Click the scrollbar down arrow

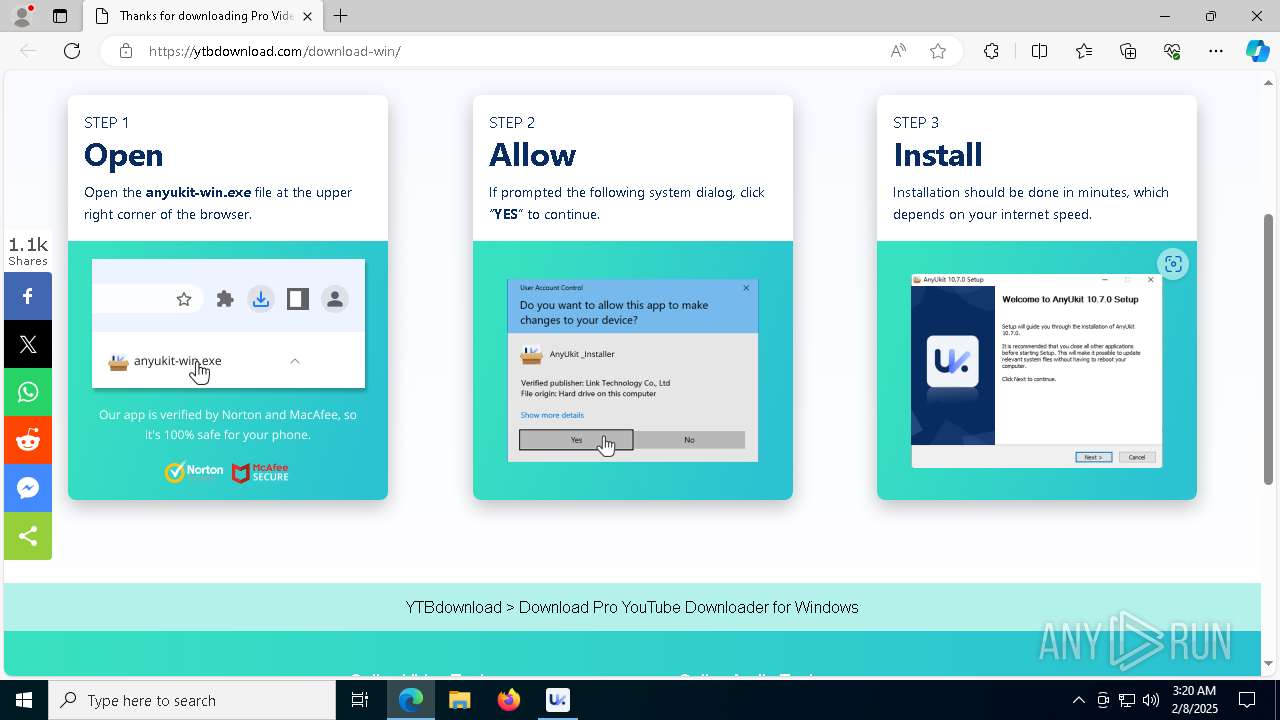point(1269,663)
